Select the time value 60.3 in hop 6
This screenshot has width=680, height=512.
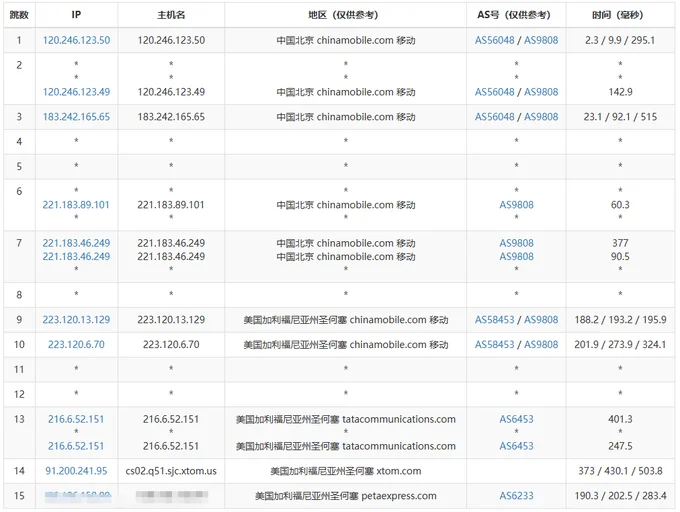pos(620,205)
